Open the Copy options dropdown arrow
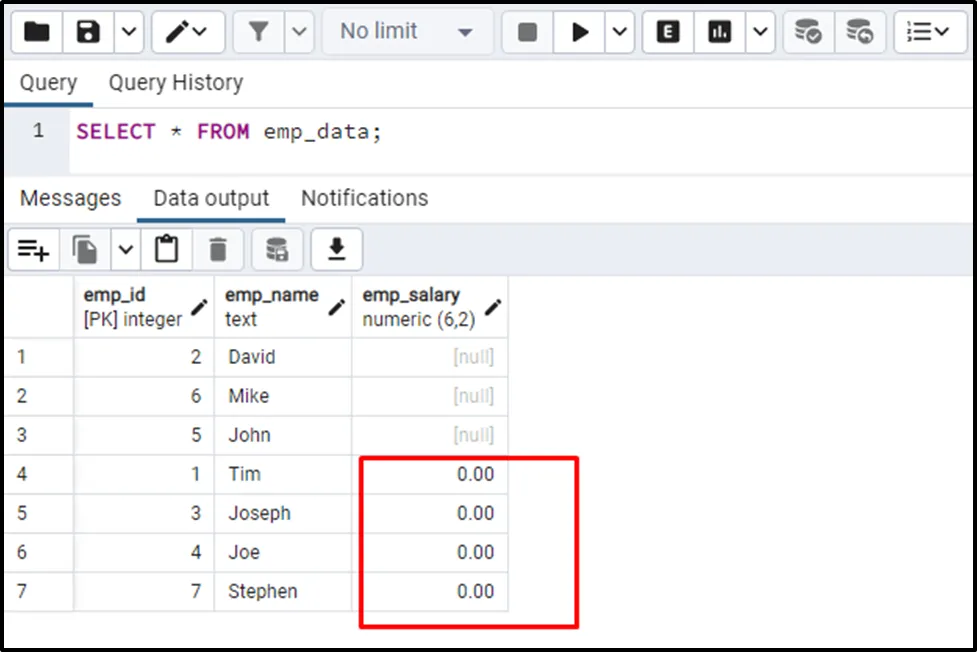The height and width of the screenshot is (652, 977). point(125,249)
